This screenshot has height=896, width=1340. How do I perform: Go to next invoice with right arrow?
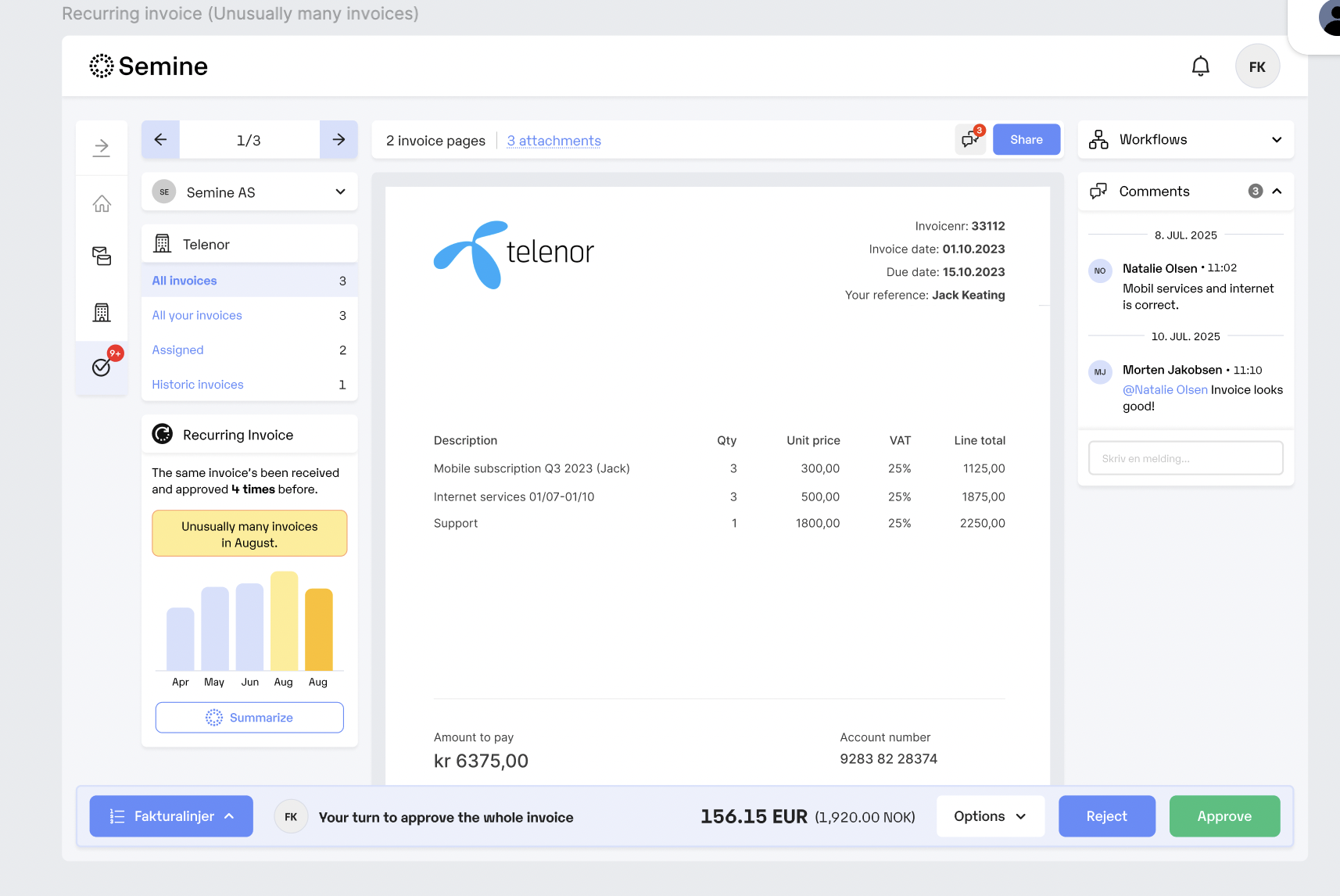pos(339,140)
